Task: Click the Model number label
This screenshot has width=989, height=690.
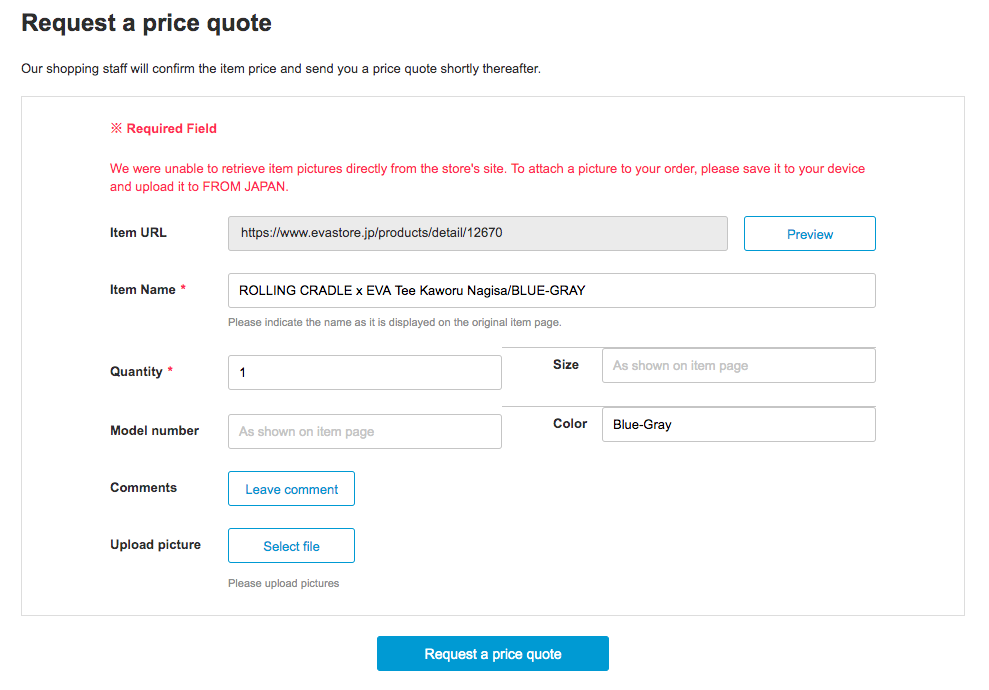Action: coord(155,430)
